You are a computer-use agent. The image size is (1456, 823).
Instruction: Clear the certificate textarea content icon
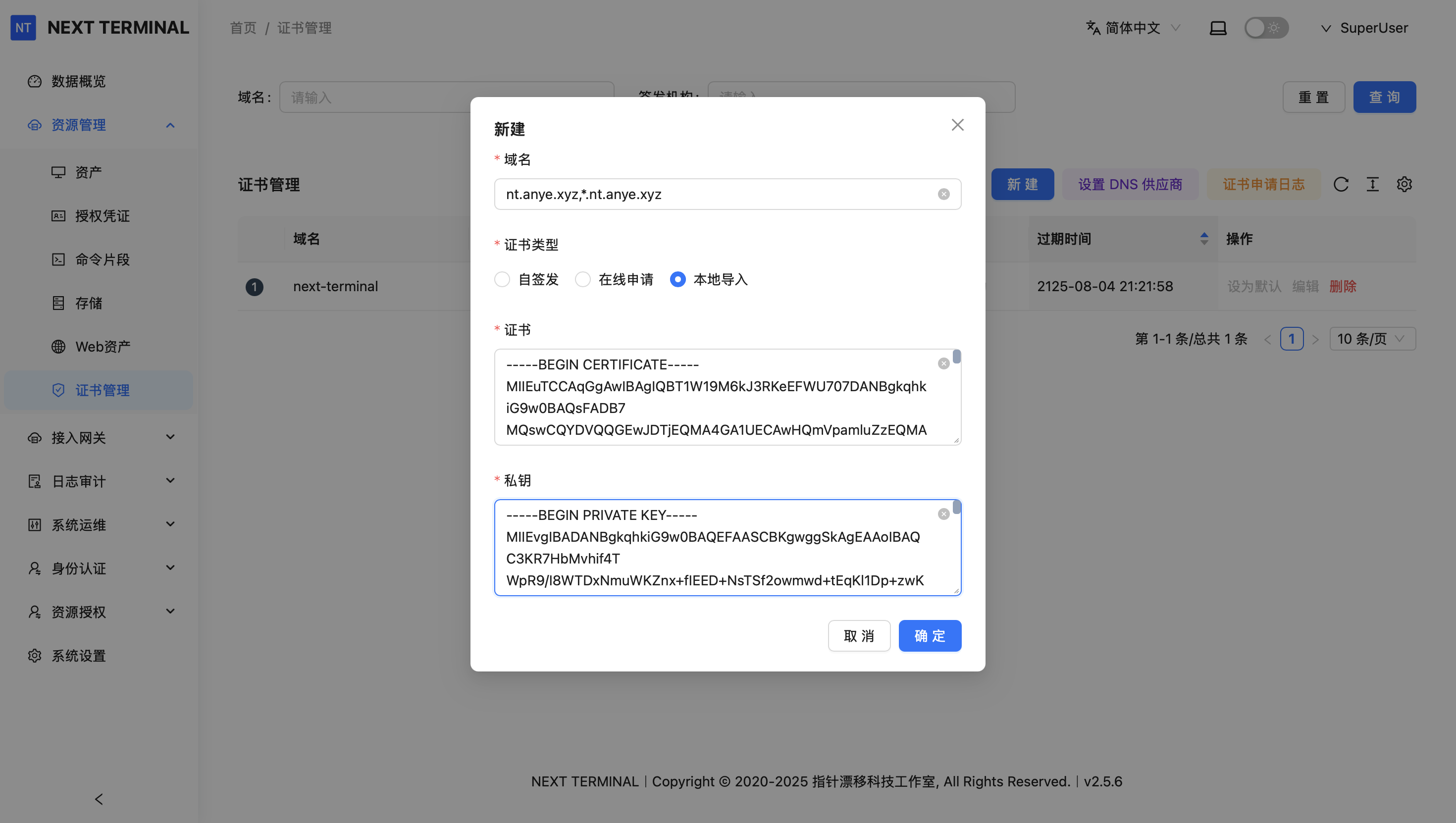(943, 364)
